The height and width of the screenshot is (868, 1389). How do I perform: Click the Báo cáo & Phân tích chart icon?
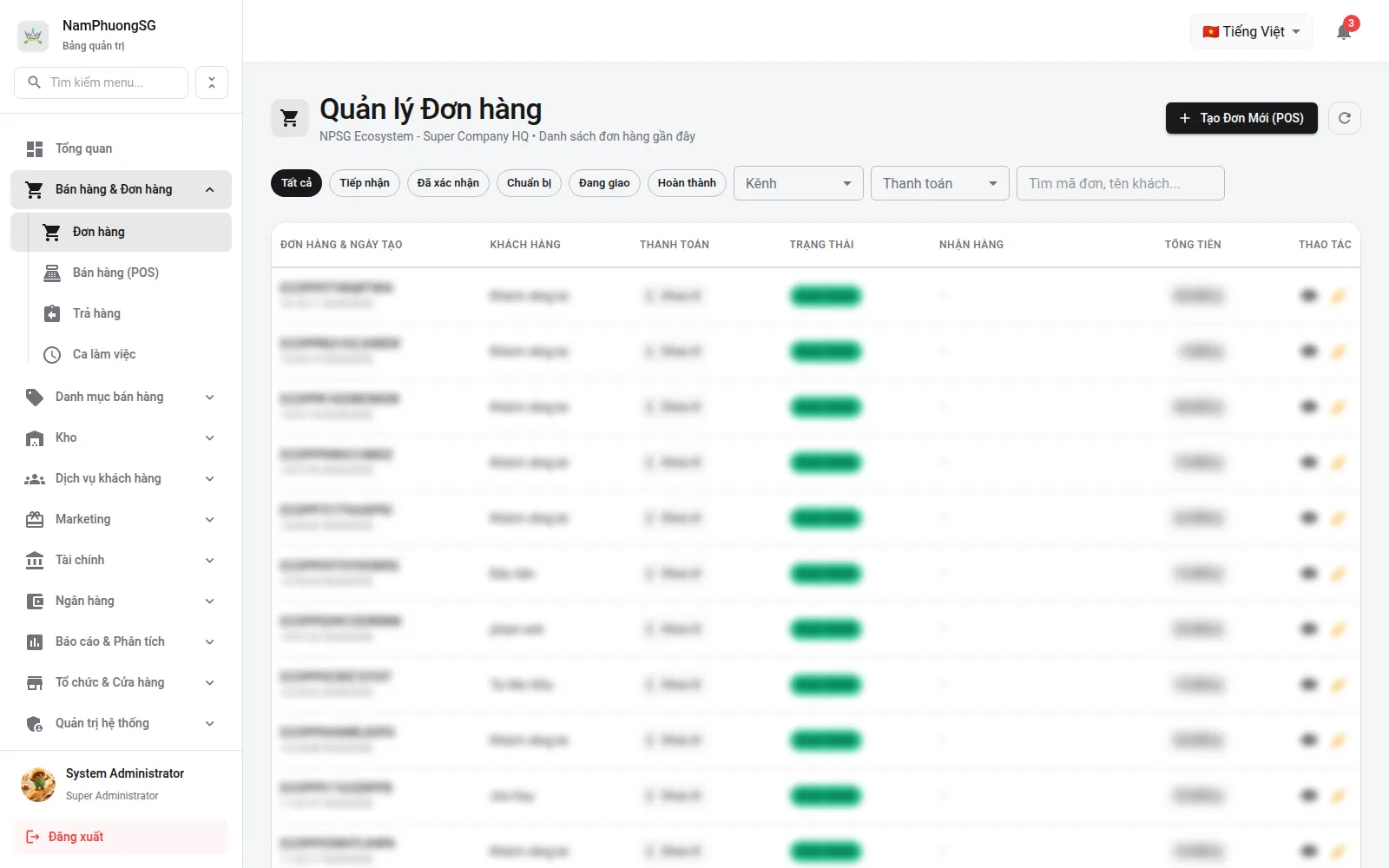point(35,642)
